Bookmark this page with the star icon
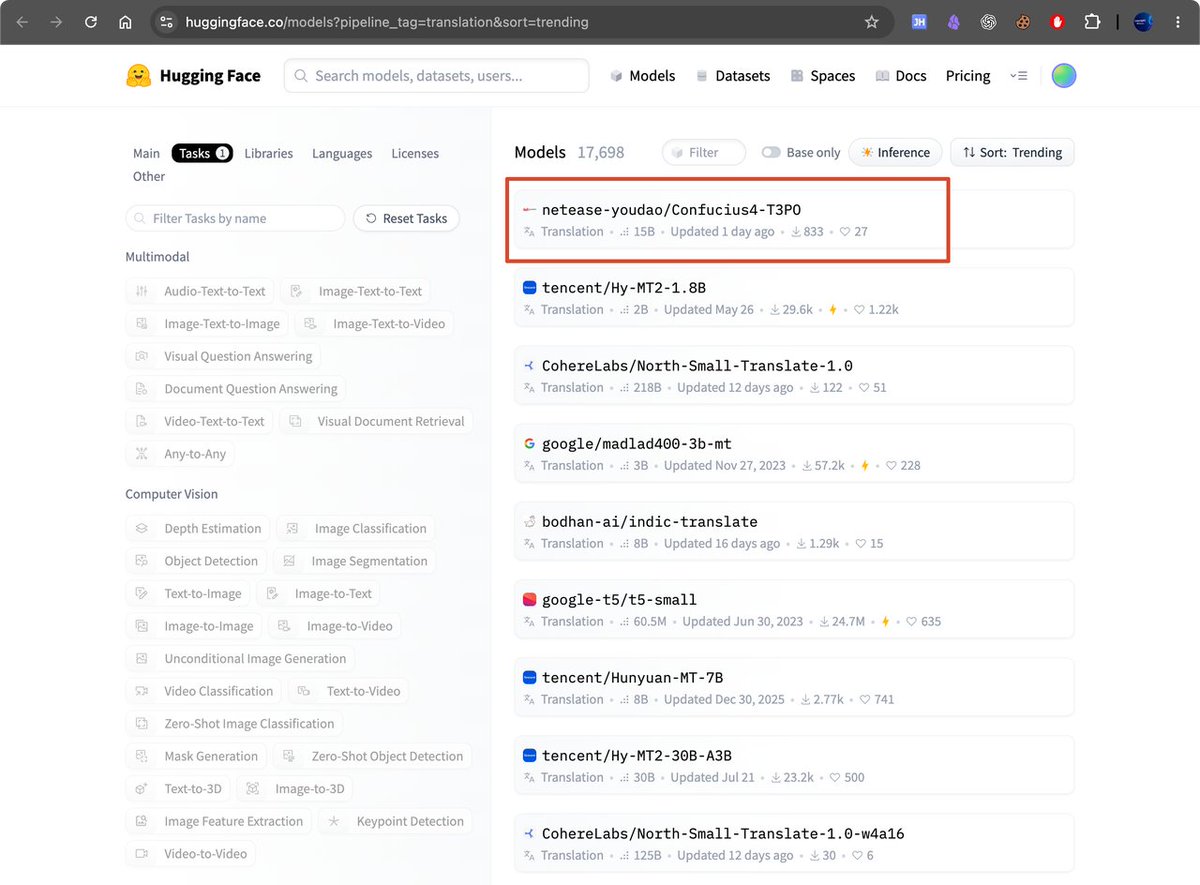 (x=871, y=22)
